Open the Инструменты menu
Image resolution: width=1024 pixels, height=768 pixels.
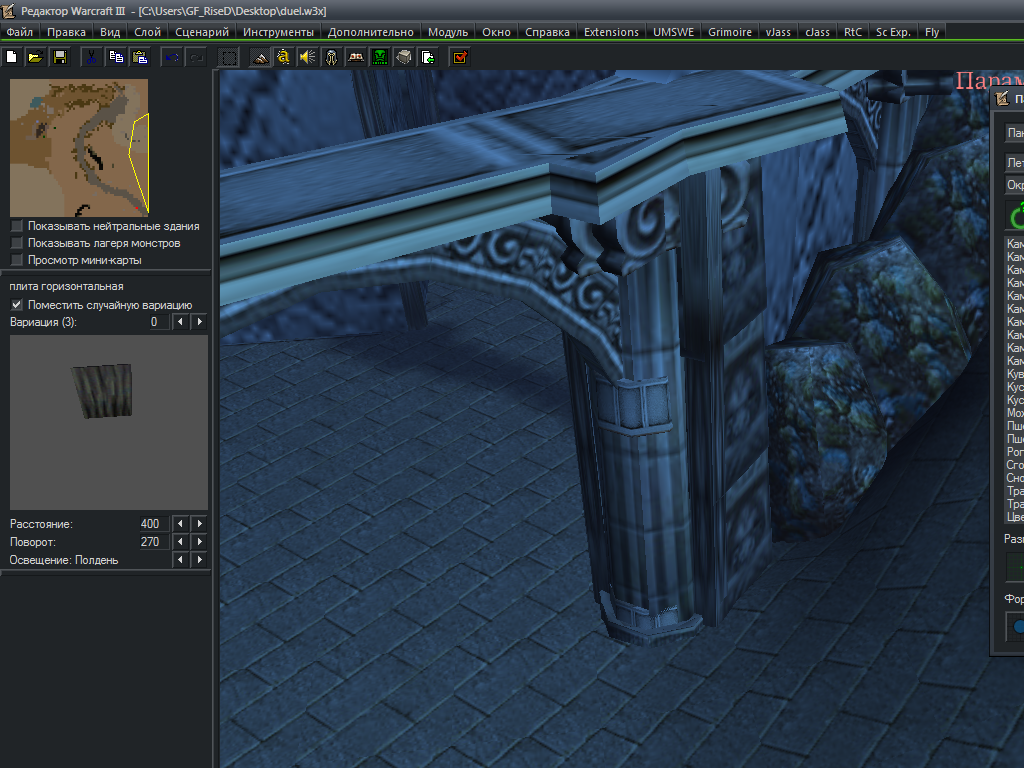click(278, 32)
